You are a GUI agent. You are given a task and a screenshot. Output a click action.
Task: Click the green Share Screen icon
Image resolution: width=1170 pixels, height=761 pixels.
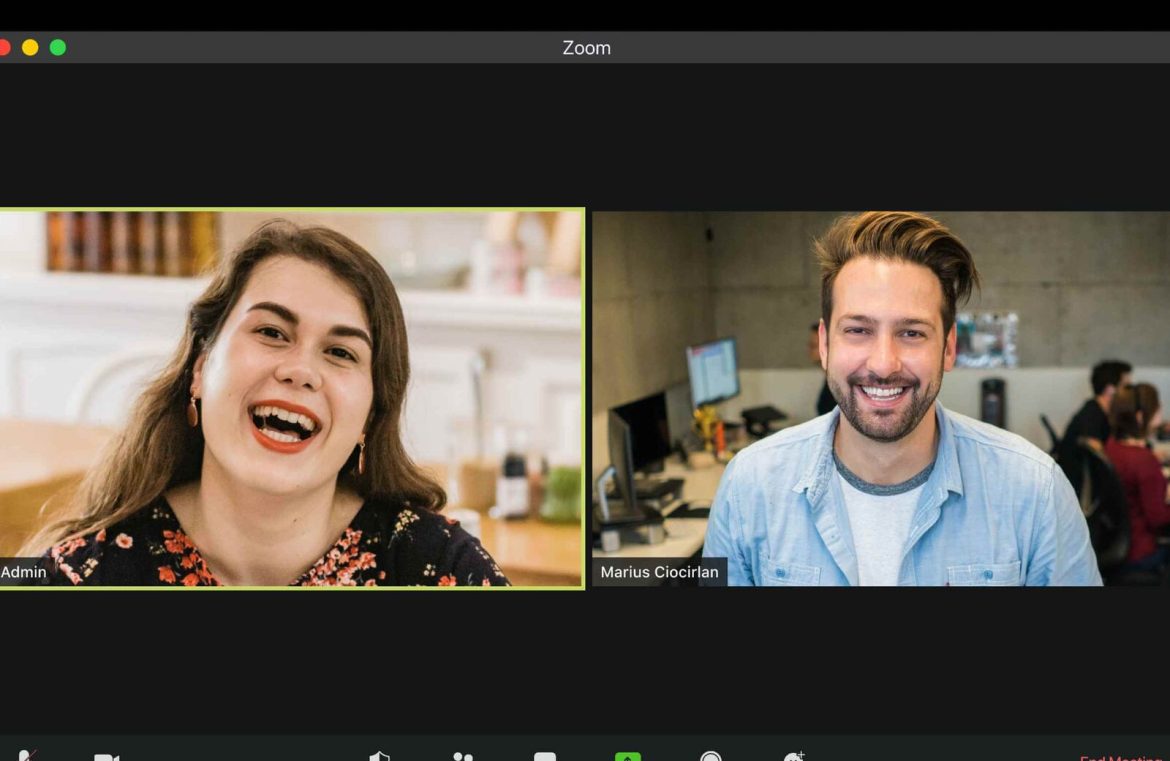(628, 757)
